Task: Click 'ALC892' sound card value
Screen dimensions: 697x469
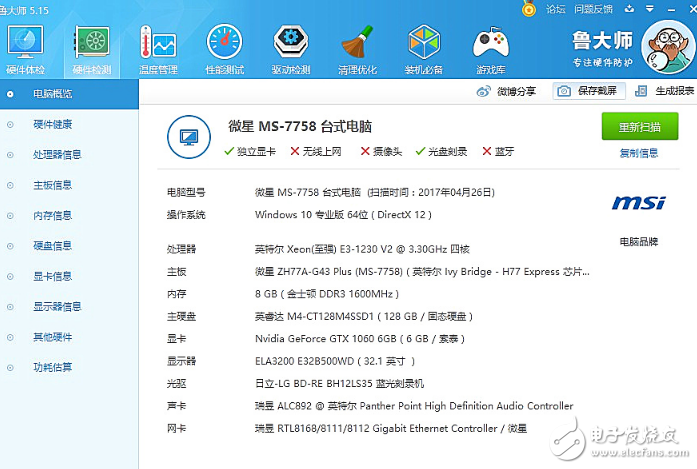Action: [x=414, y=406]
